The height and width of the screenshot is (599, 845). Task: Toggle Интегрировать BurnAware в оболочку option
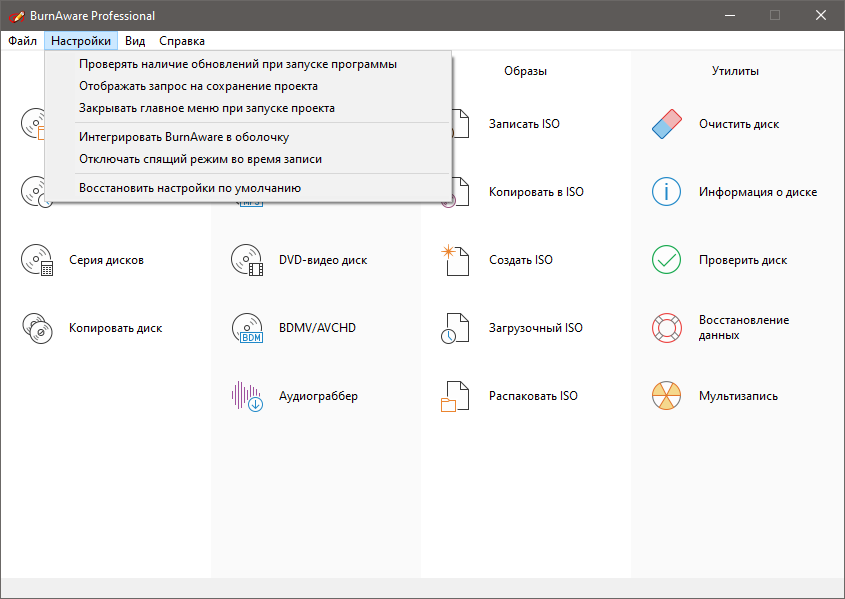tap(184, 137)
